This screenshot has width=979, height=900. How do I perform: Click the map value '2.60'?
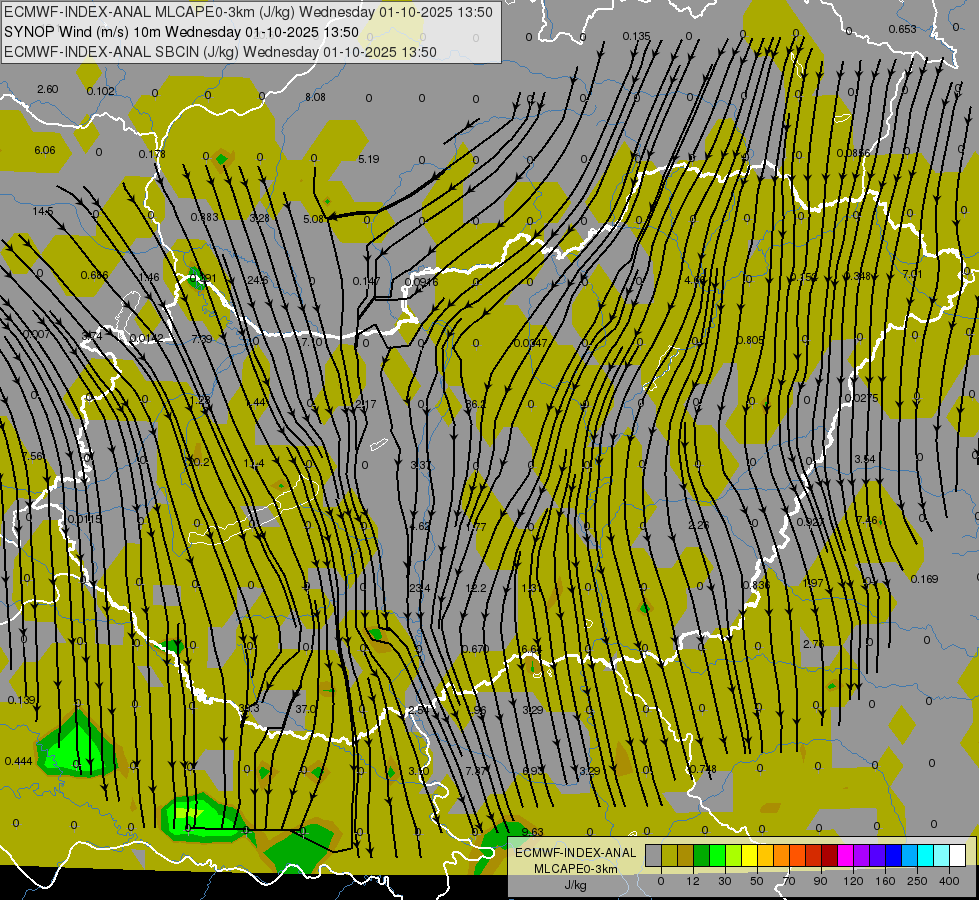click(x=47, y=89)
